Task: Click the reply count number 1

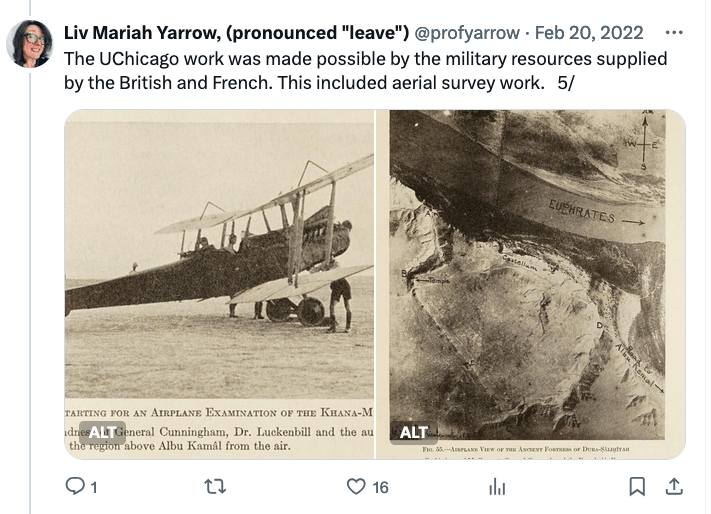Action: point(94,487)
